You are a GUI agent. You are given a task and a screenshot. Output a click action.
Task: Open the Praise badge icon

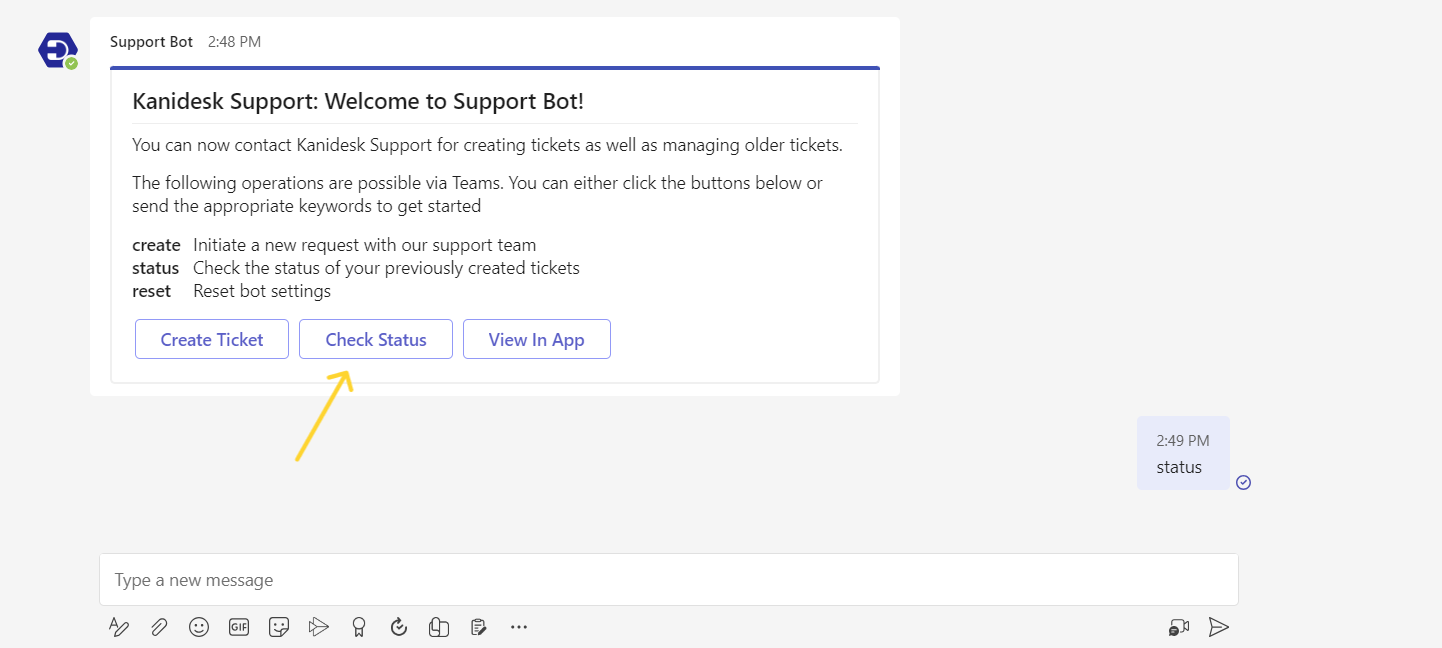358,627
